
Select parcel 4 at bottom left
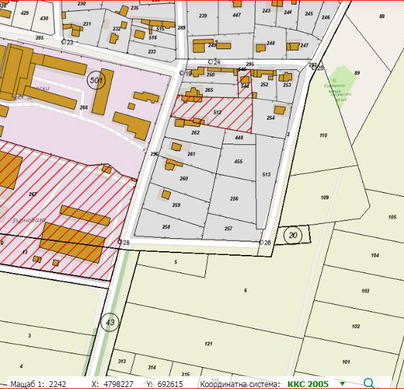(x=21, y=366)
